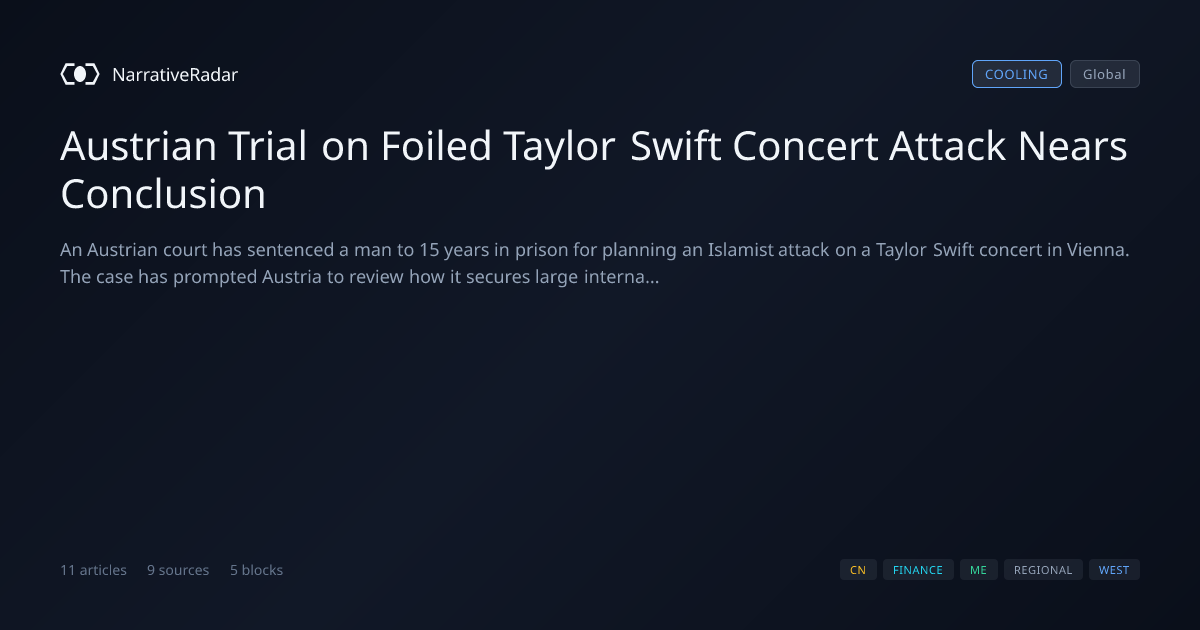Select the FINANCE tag

918,570
